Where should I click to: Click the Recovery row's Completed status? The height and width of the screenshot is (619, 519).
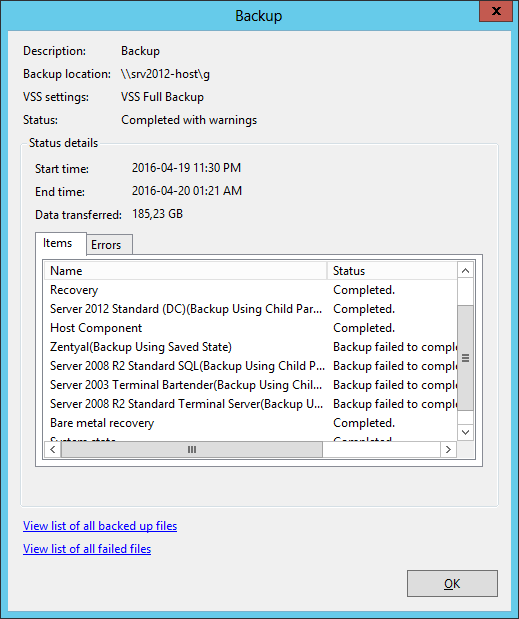[364, 290]
